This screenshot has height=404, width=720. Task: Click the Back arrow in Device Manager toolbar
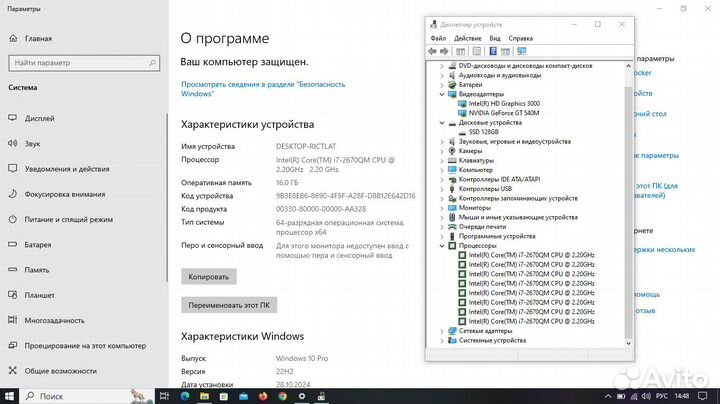pyautogui.click(x=432, y=51)
